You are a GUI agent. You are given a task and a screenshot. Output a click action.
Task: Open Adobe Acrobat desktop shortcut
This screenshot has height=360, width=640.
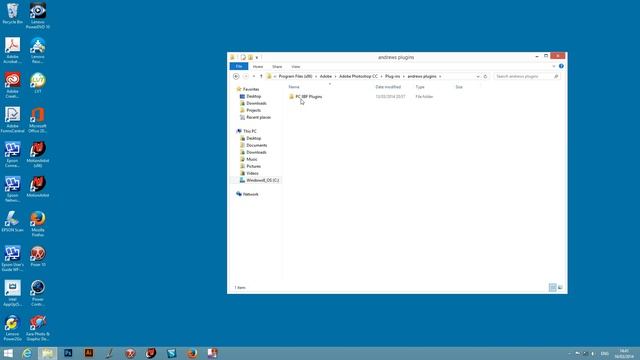(x=12, y=50)
